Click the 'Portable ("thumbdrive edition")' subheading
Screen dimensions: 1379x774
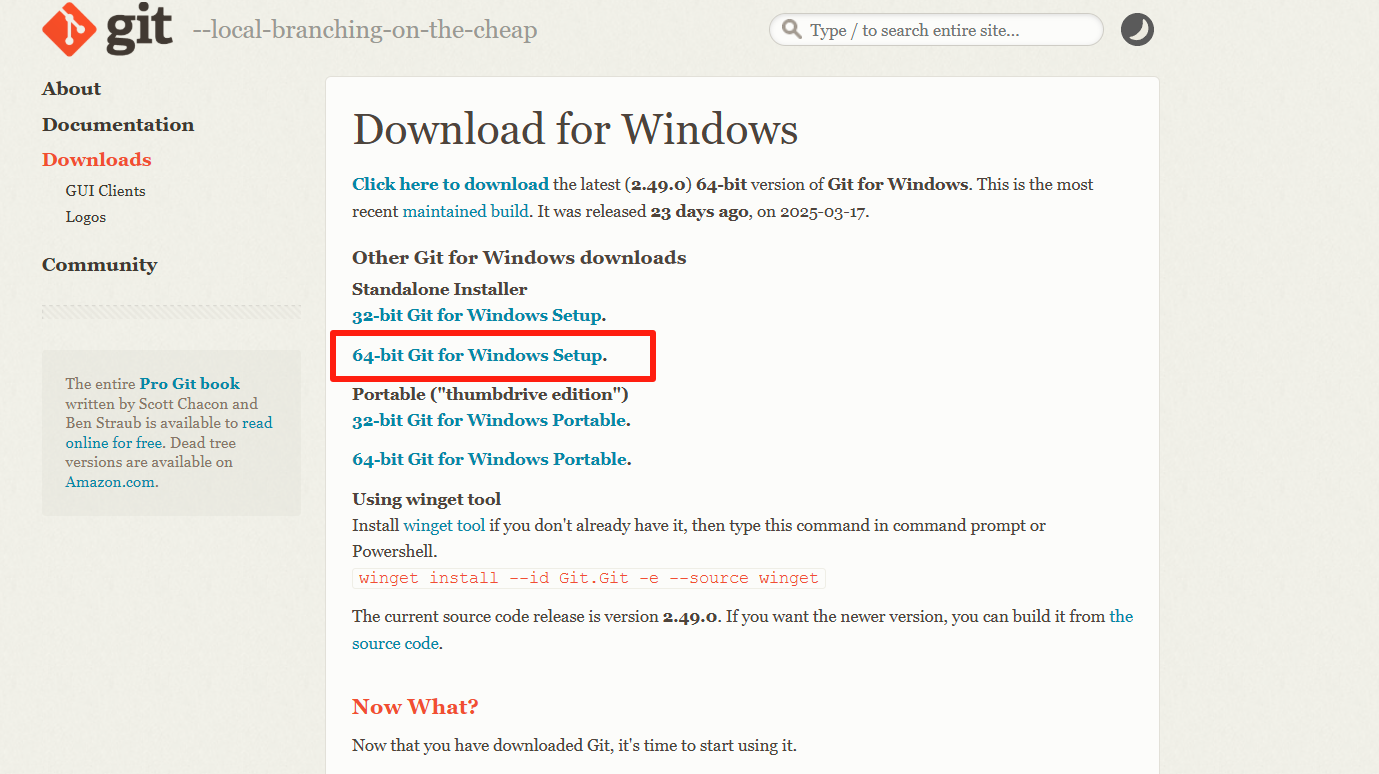click(x=490, y=394)
